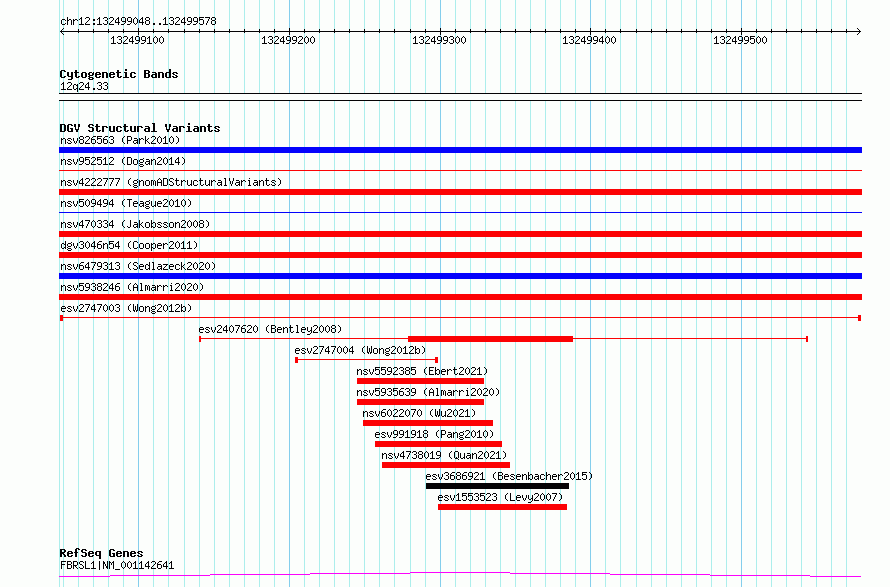Click the esv2747003 (Wong2012b) label
This screenshot has height=587, width=890.
click(x=126, y=308)
